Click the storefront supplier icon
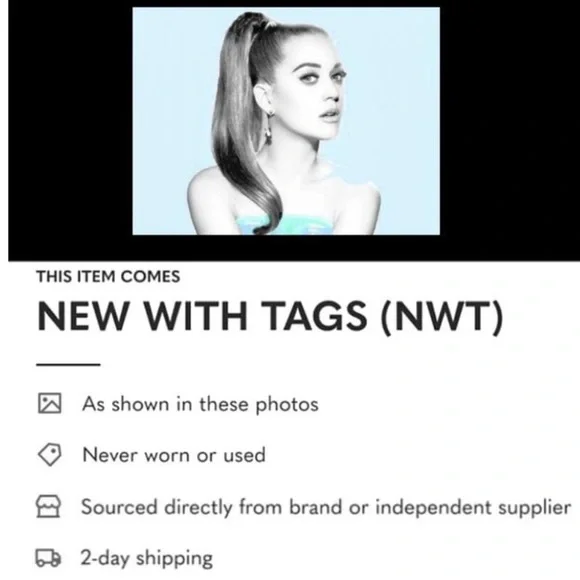Viewport: 580px width, 580px height. (x=48, y=506)
